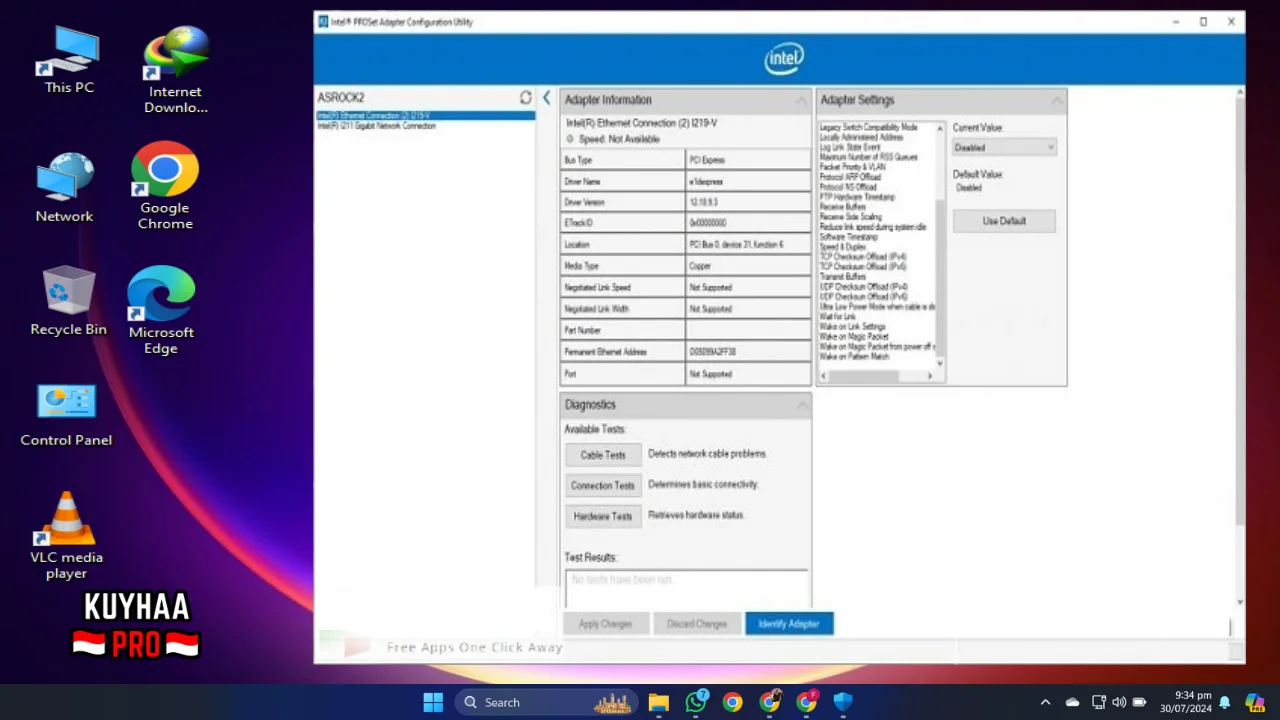This screenshot has height=720, width=1280.
Task: Open Control Panel desktop icon
Action: [66, 415]
